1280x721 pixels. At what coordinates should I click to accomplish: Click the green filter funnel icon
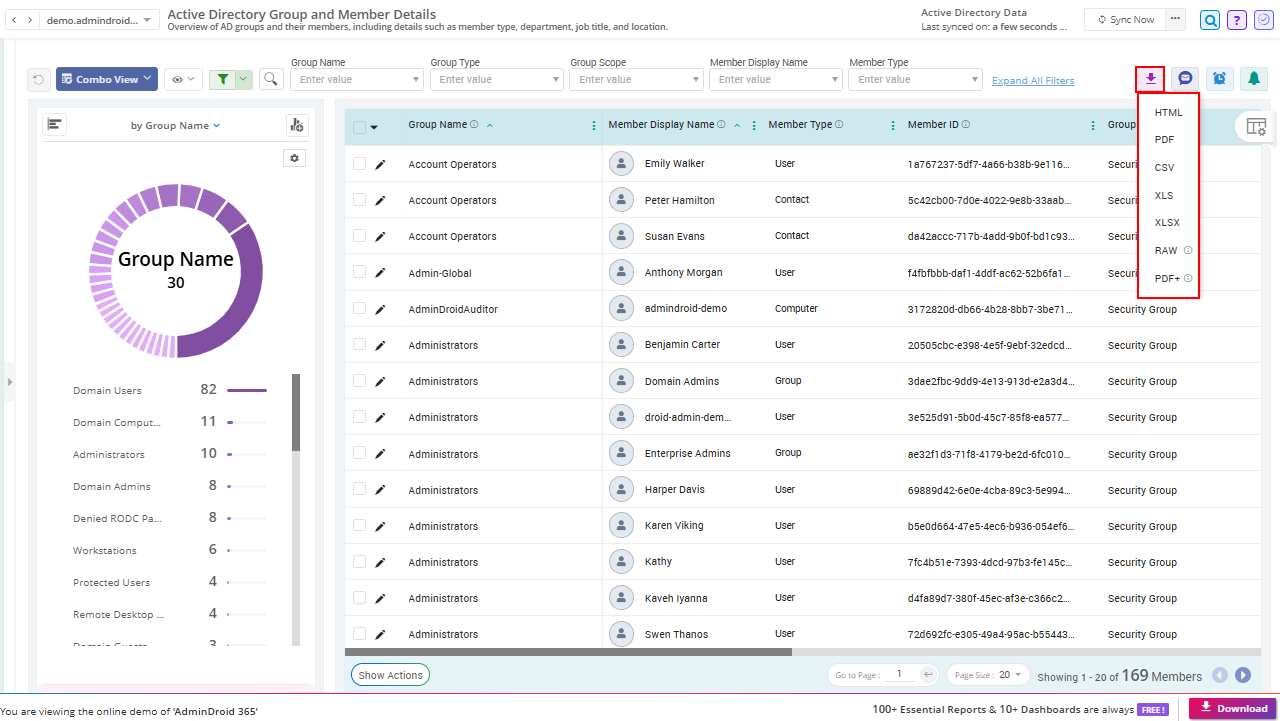(x=223, y=79)
